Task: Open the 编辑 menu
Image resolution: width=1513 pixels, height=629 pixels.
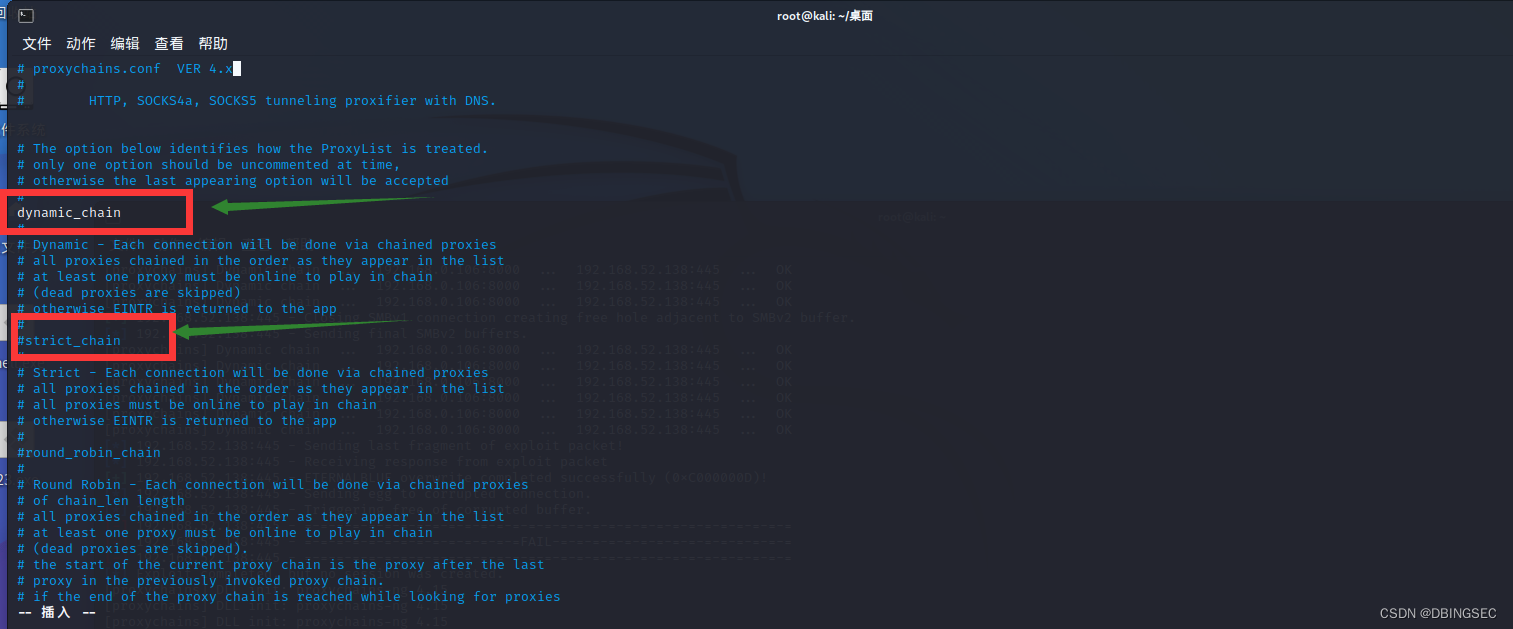Action: click(125, 44)
